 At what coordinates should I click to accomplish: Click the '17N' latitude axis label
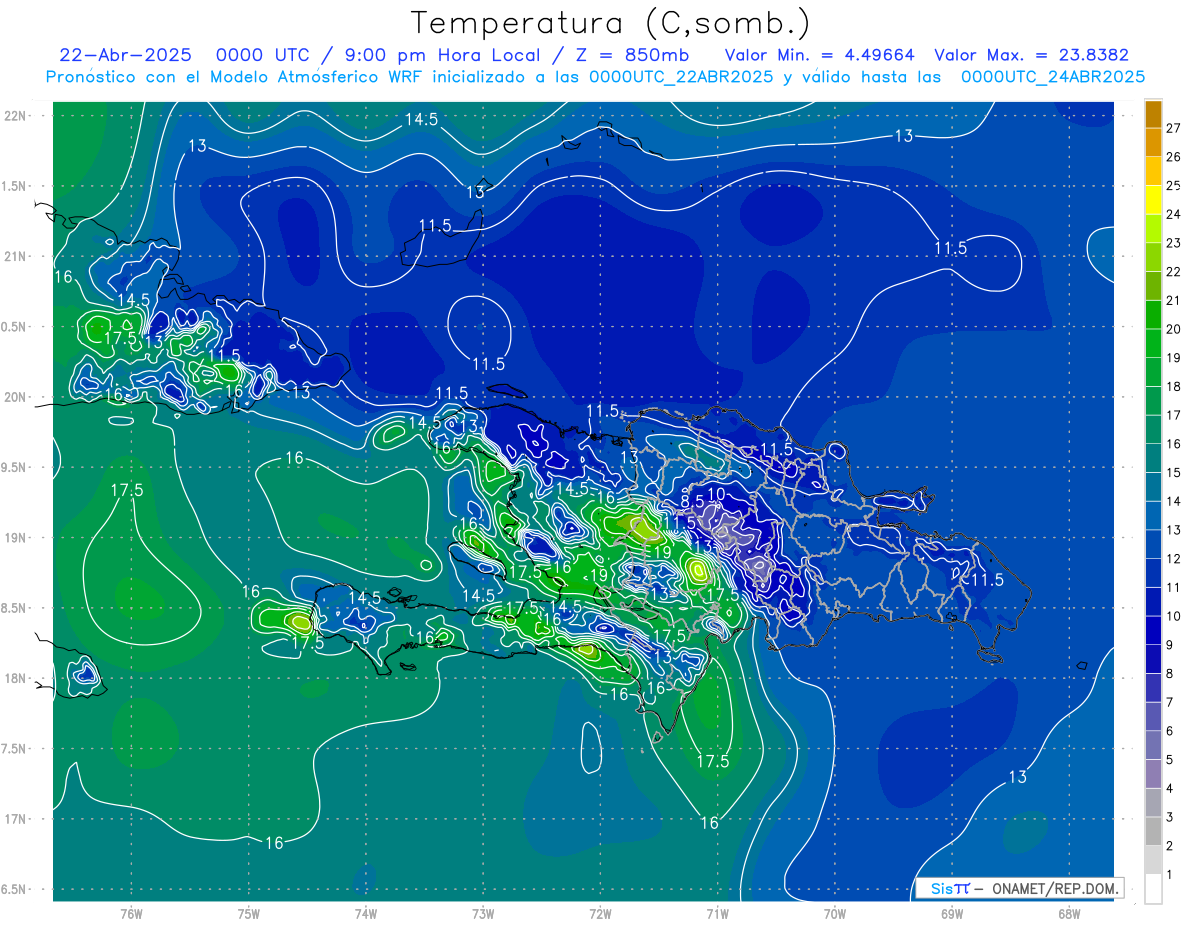coord(15,819)
